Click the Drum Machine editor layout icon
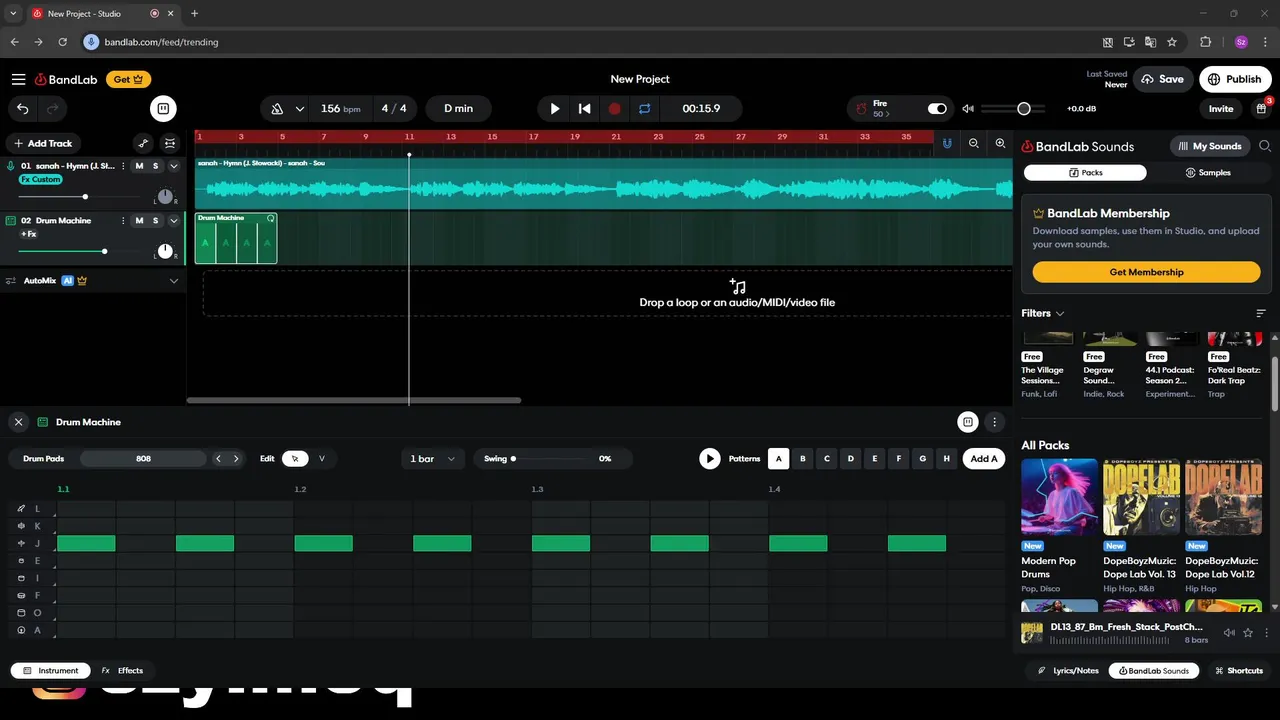The image size is (1280, 720). click(967, 422)
